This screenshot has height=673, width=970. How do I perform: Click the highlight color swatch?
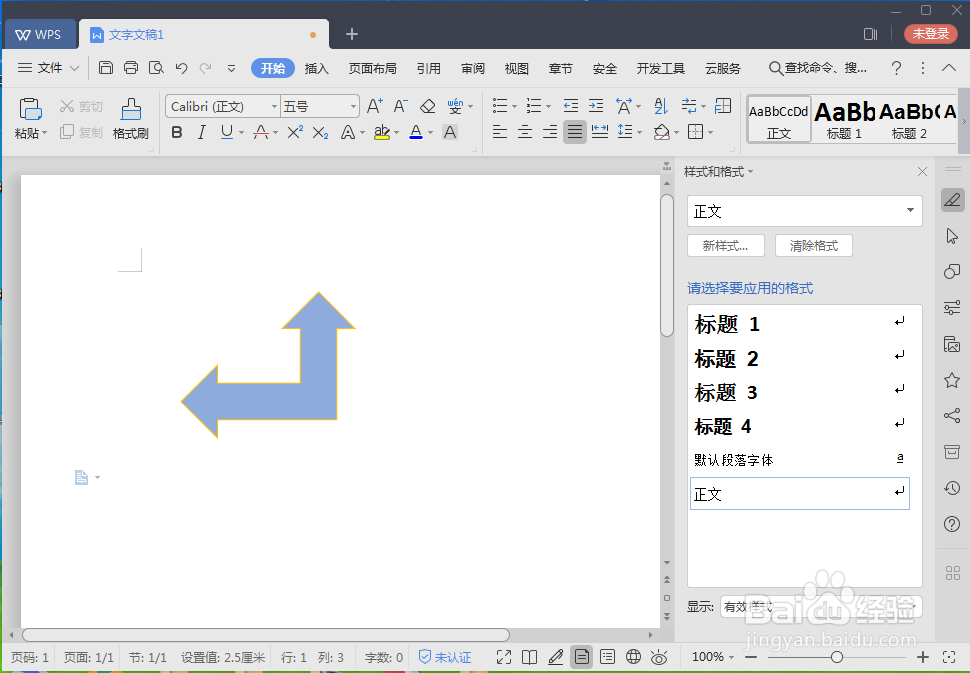coord(382,132)
